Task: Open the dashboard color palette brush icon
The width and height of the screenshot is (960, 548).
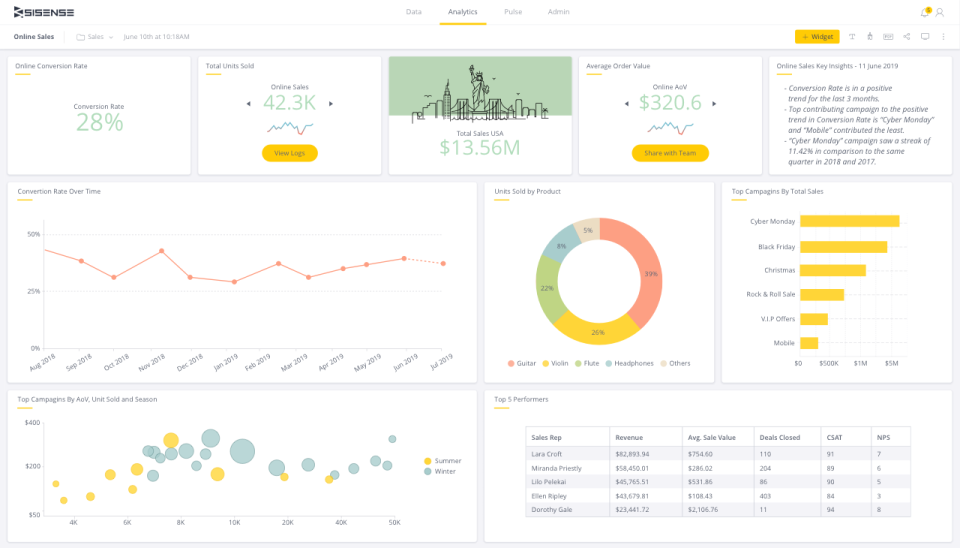Action: coord(870,37)
